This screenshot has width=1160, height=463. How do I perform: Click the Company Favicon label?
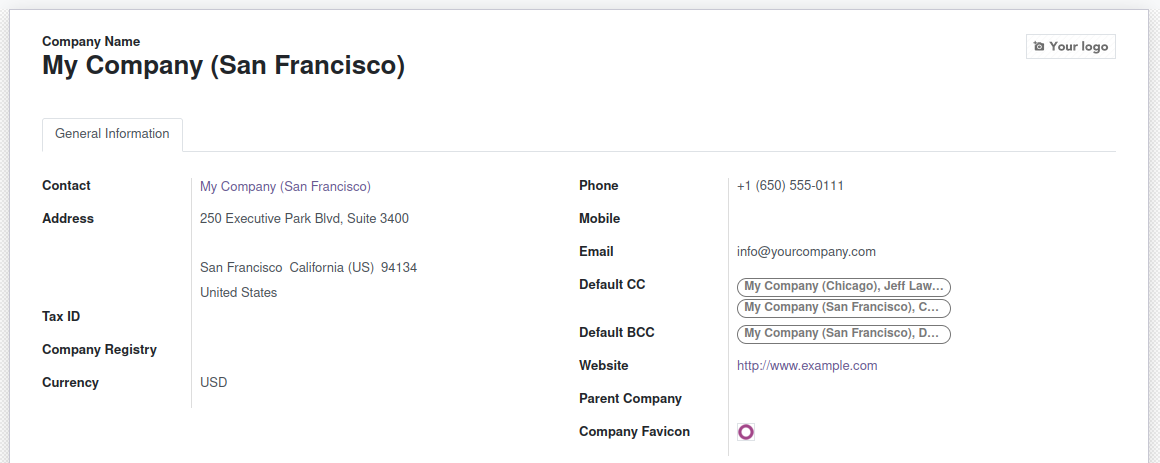pos(635,431)
